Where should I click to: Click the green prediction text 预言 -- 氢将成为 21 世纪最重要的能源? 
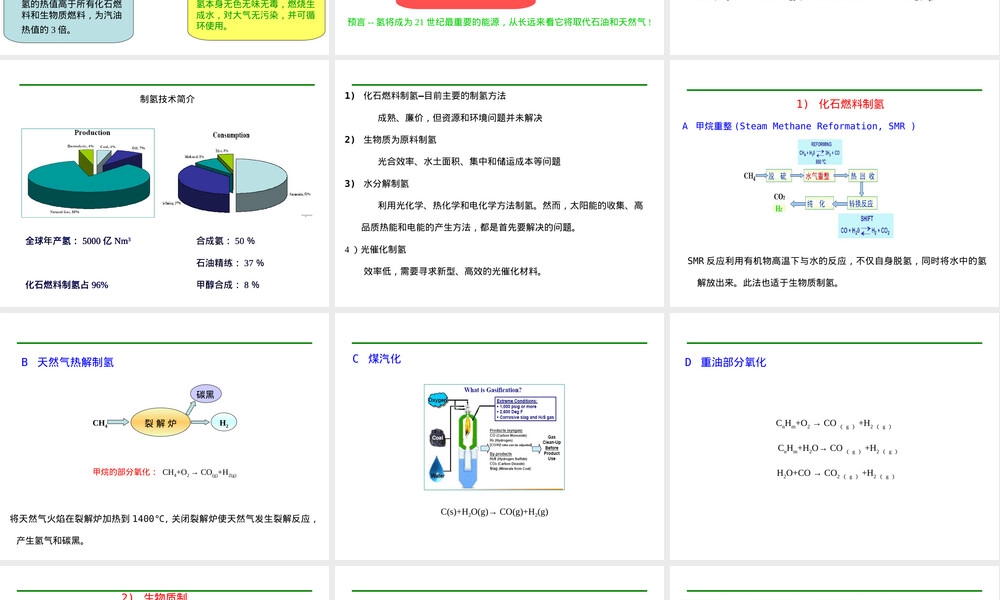tap(500, 22)
